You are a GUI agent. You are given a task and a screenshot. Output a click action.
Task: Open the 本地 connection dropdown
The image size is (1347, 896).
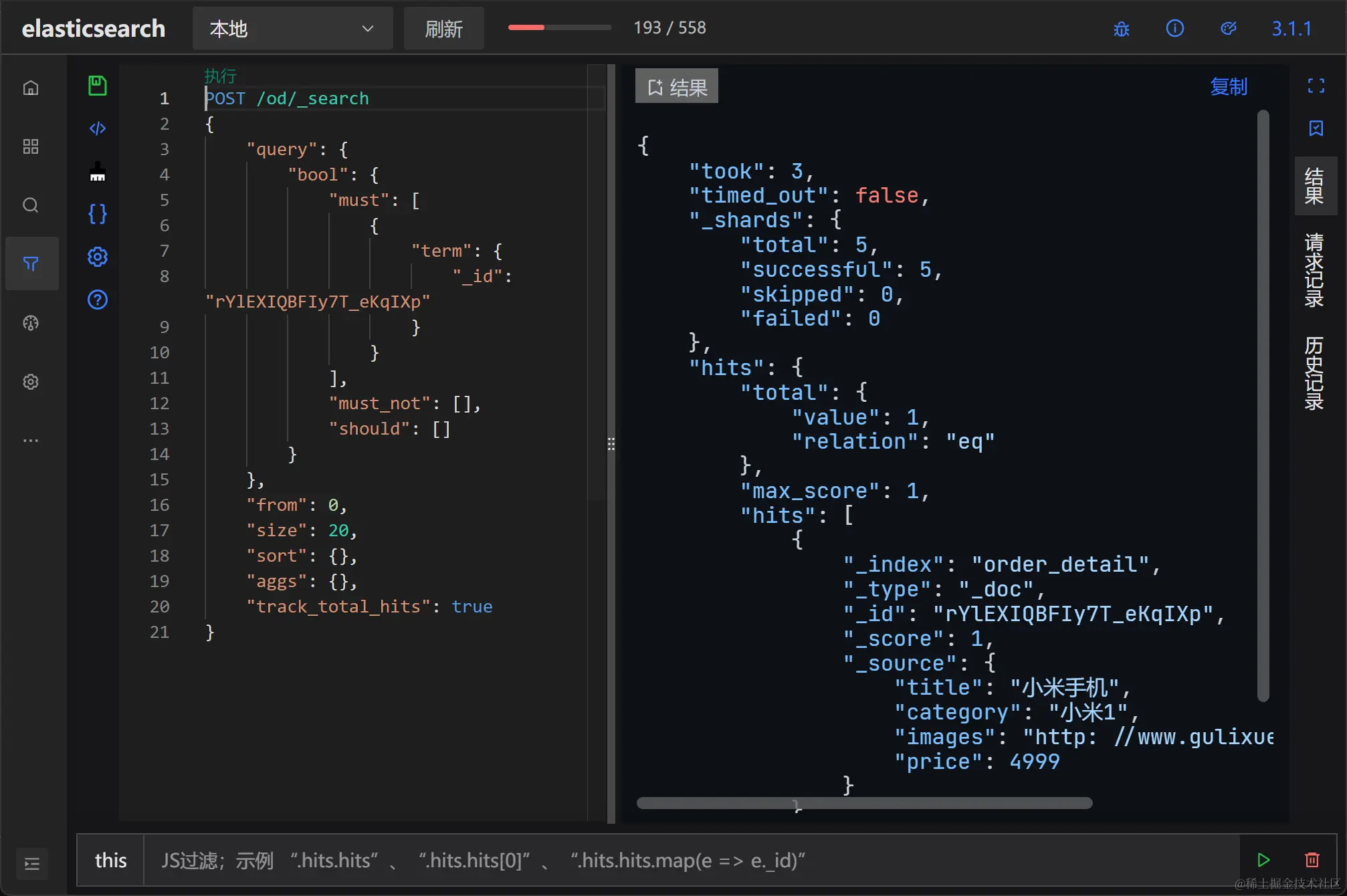(x=292, y=29)
